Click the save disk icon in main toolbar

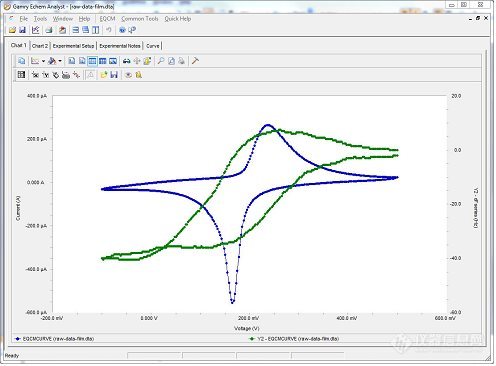pyautogui.click(x=22, y=30)
